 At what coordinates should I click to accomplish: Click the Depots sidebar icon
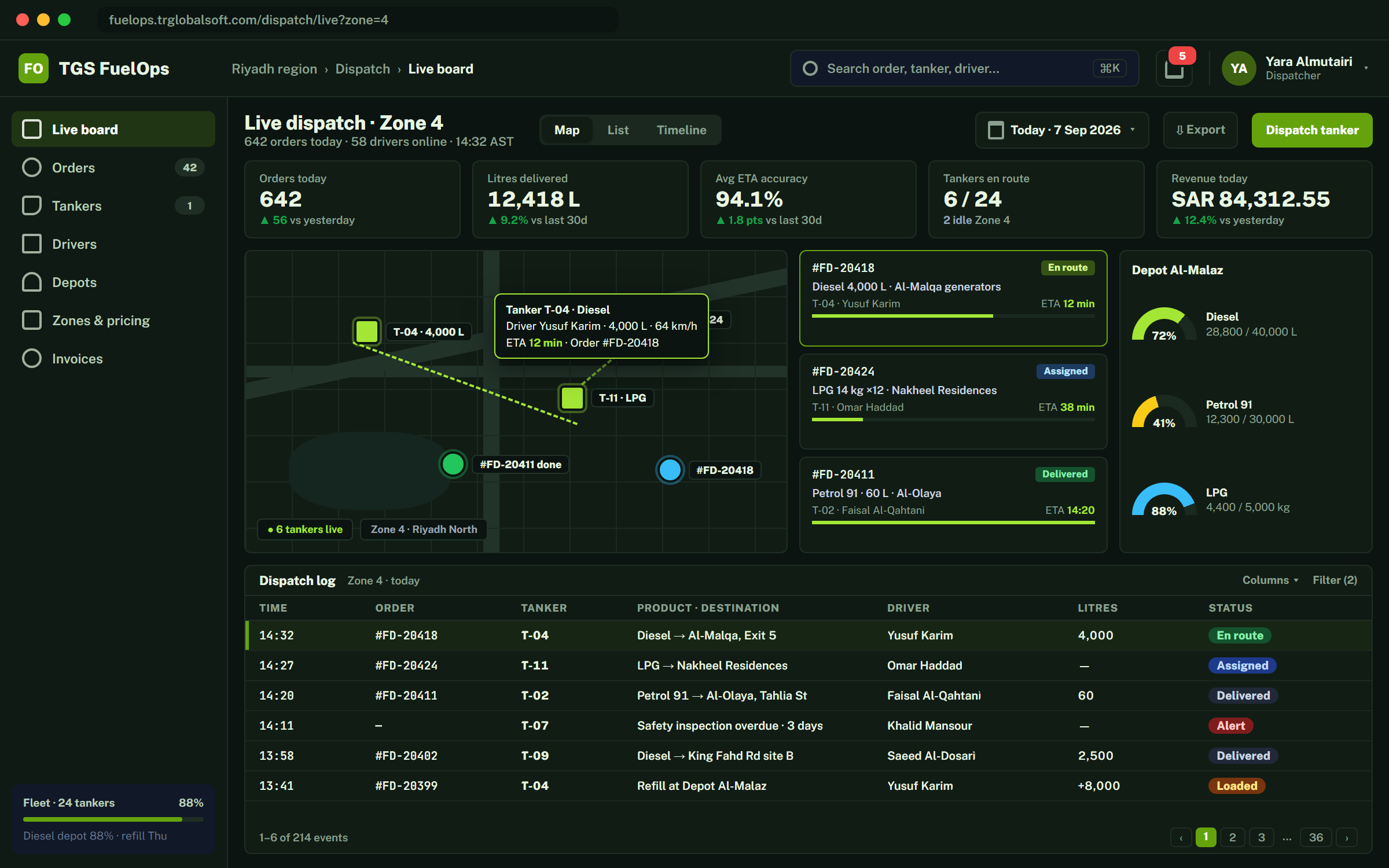pos(32,282)
